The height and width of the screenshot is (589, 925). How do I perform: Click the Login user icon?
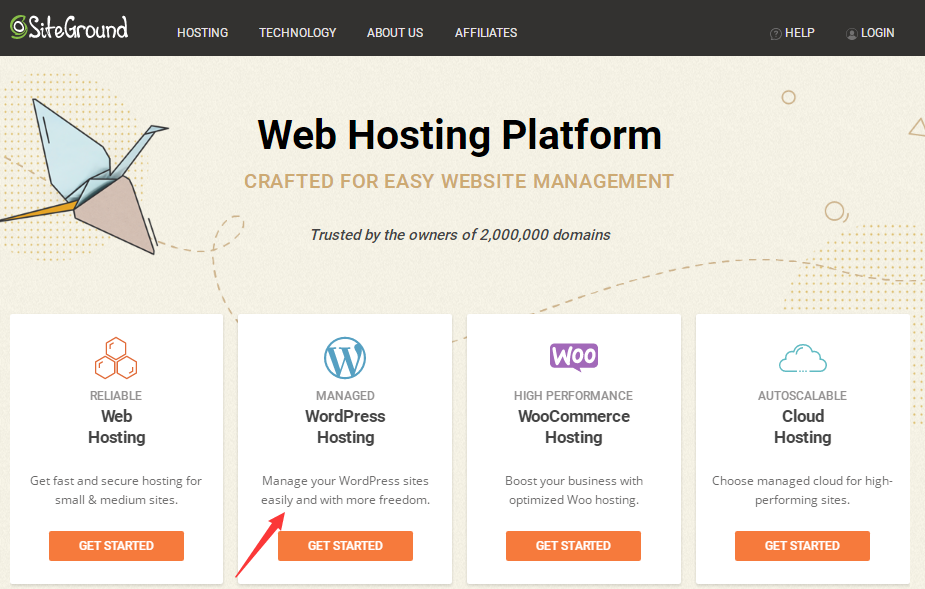tap(851, 33)
